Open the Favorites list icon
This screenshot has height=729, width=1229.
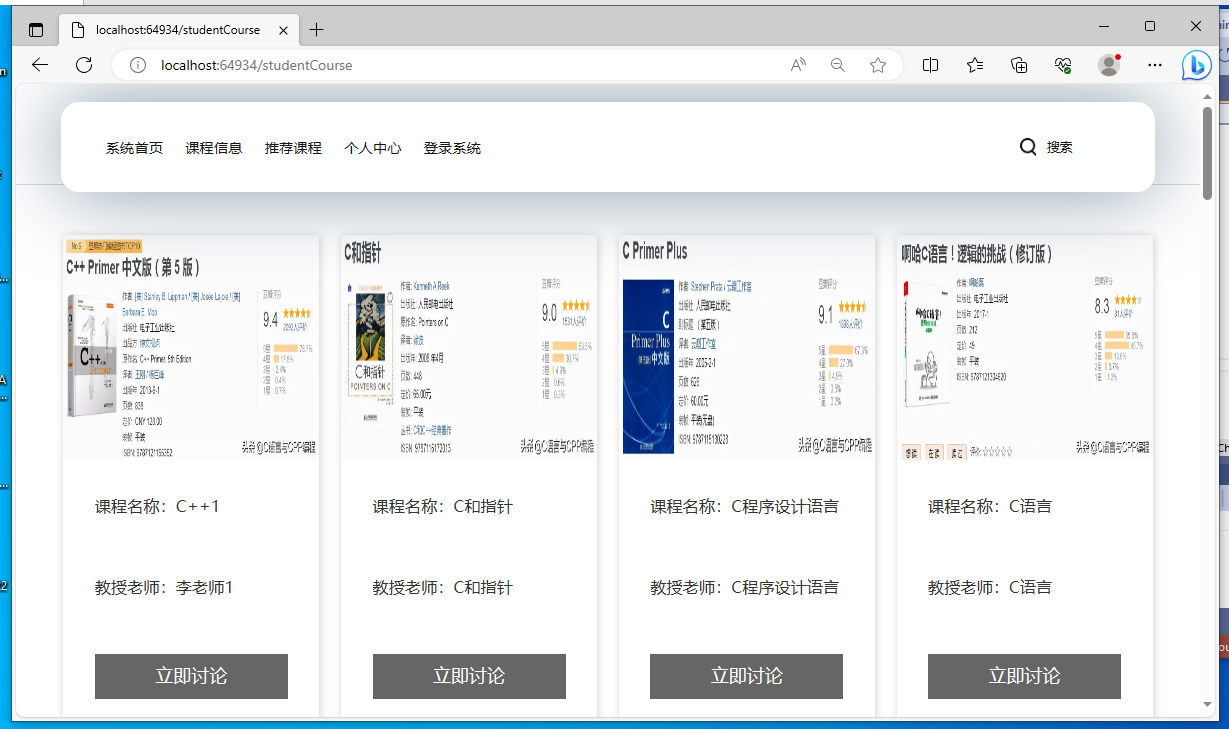[975, 65]
